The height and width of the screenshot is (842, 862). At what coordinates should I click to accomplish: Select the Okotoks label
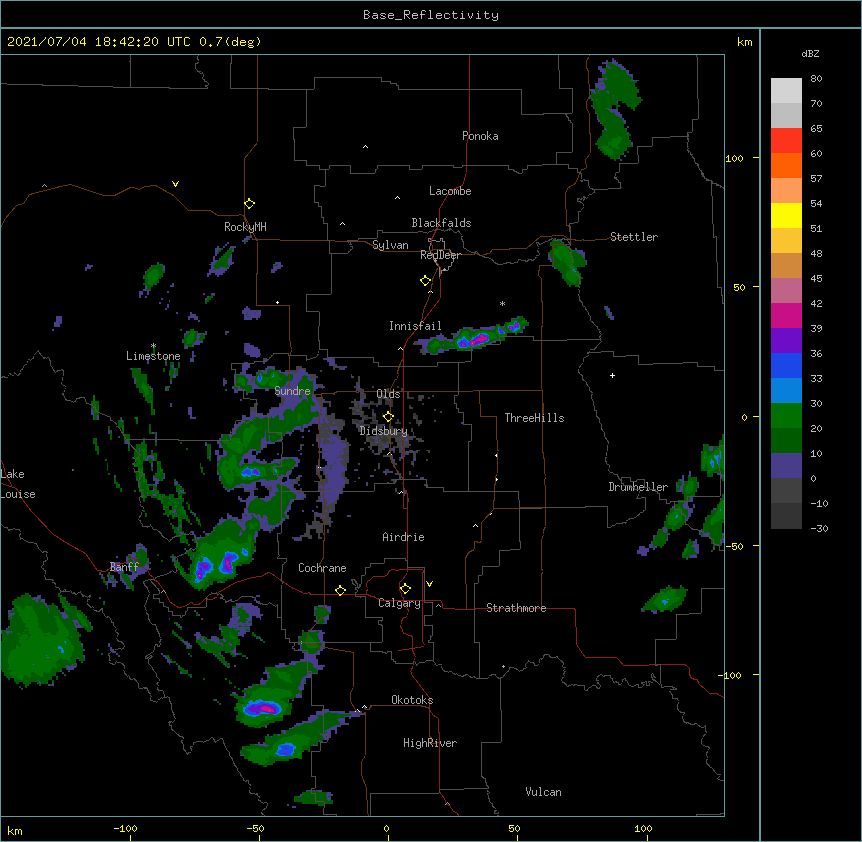coord(412,700)
